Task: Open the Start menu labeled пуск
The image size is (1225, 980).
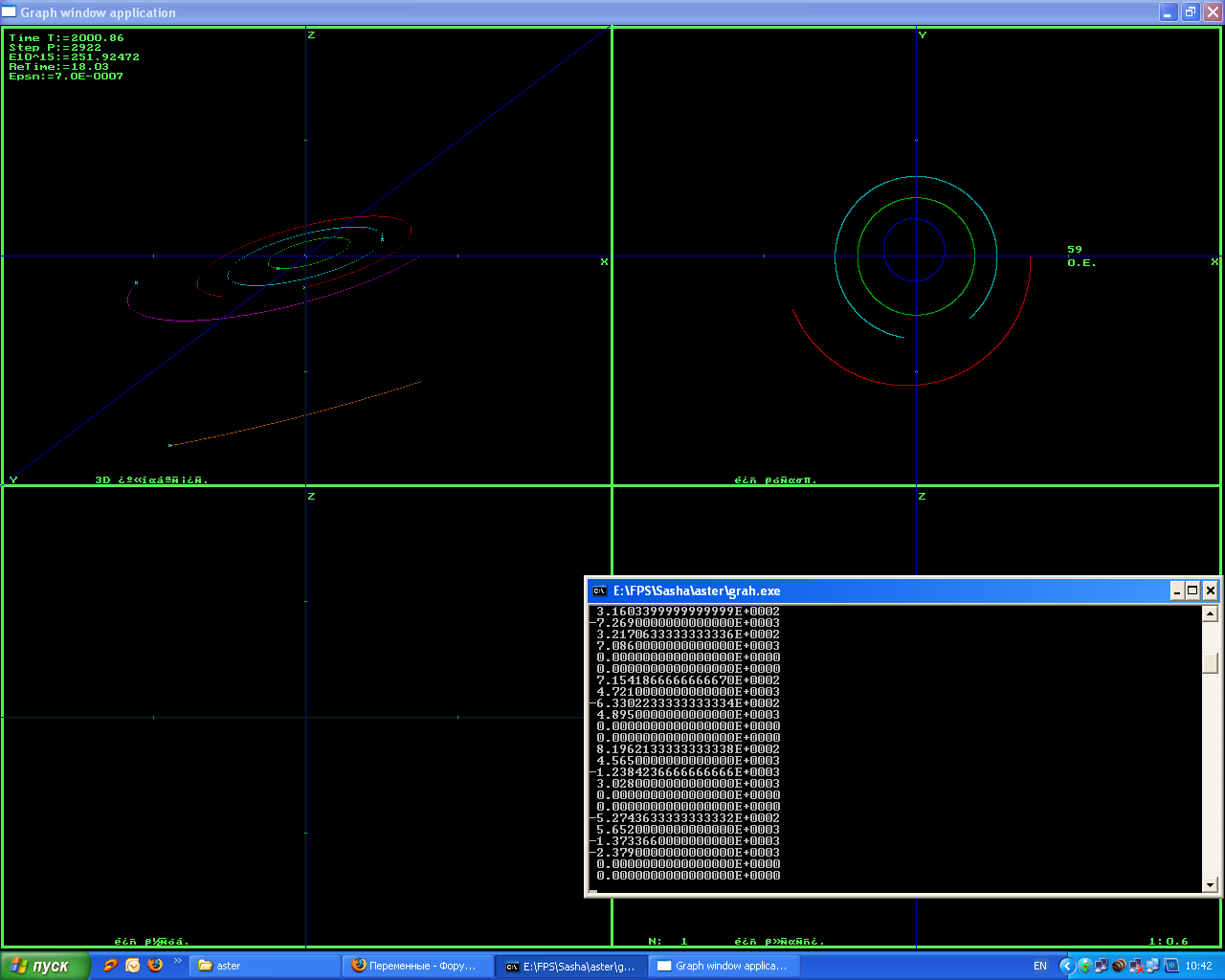Action: click(x=46, y=966)
